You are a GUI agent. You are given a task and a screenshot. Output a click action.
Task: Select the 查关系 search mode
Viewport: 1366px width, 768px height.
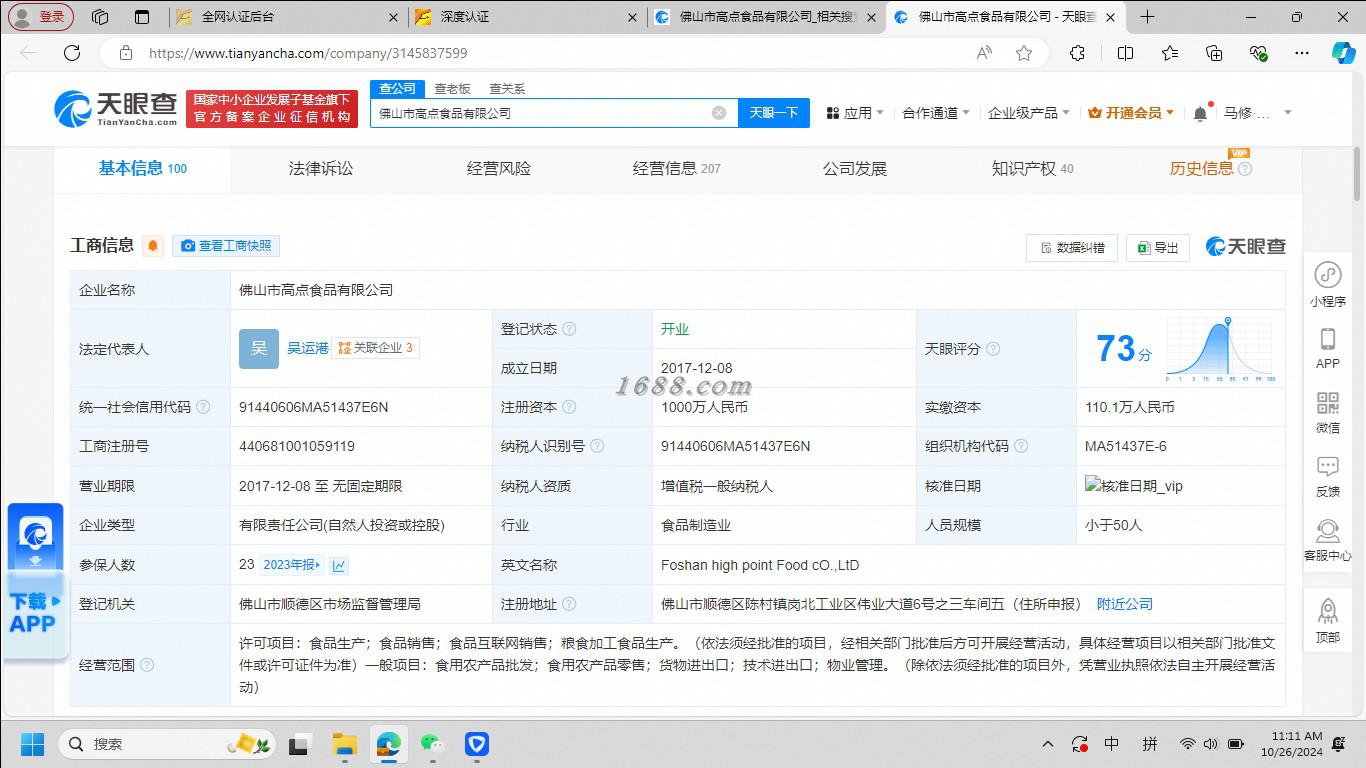click(507, 89)
